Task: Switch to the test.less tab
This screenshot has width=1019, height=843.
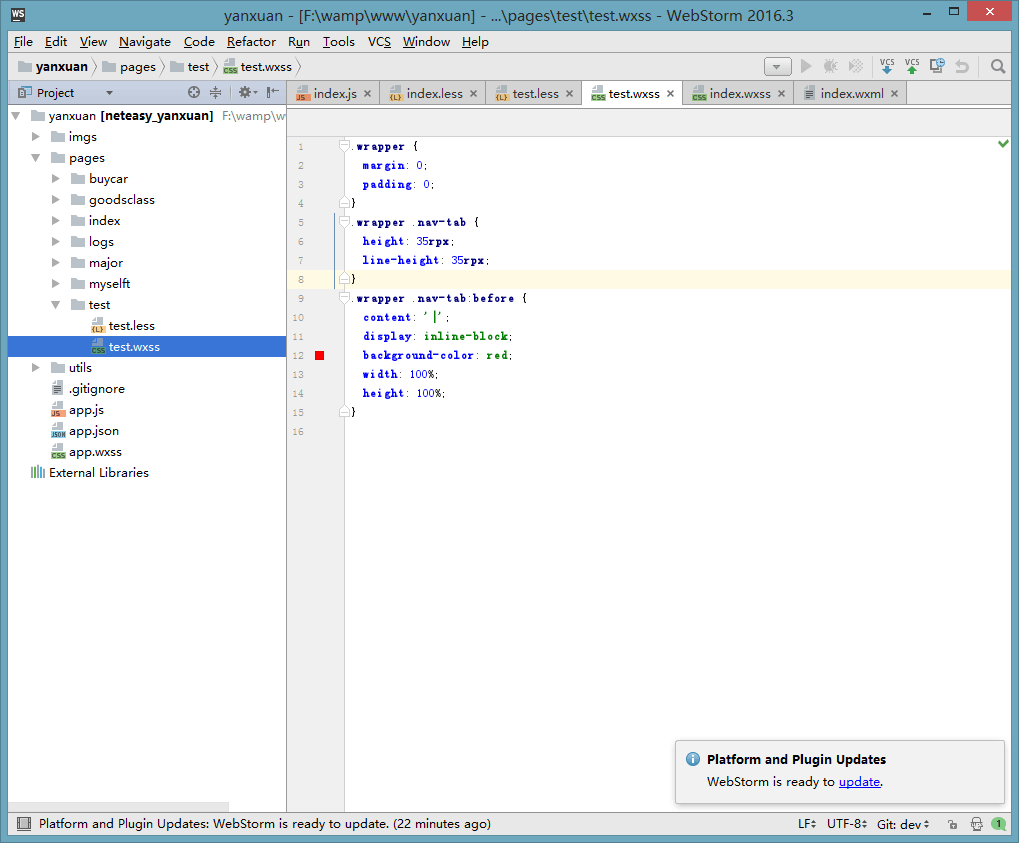Action: 535,94
